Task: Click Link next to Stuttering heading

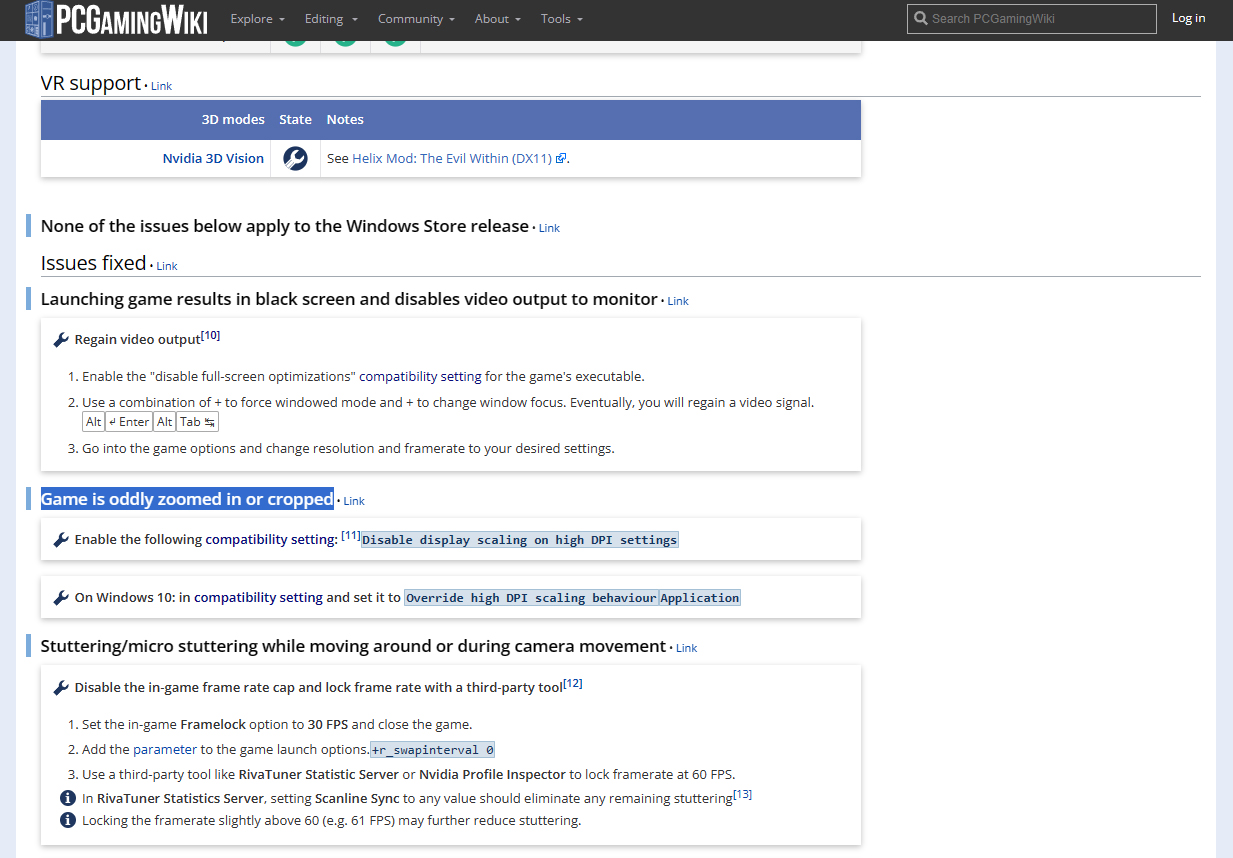Action: coord(686,648)
